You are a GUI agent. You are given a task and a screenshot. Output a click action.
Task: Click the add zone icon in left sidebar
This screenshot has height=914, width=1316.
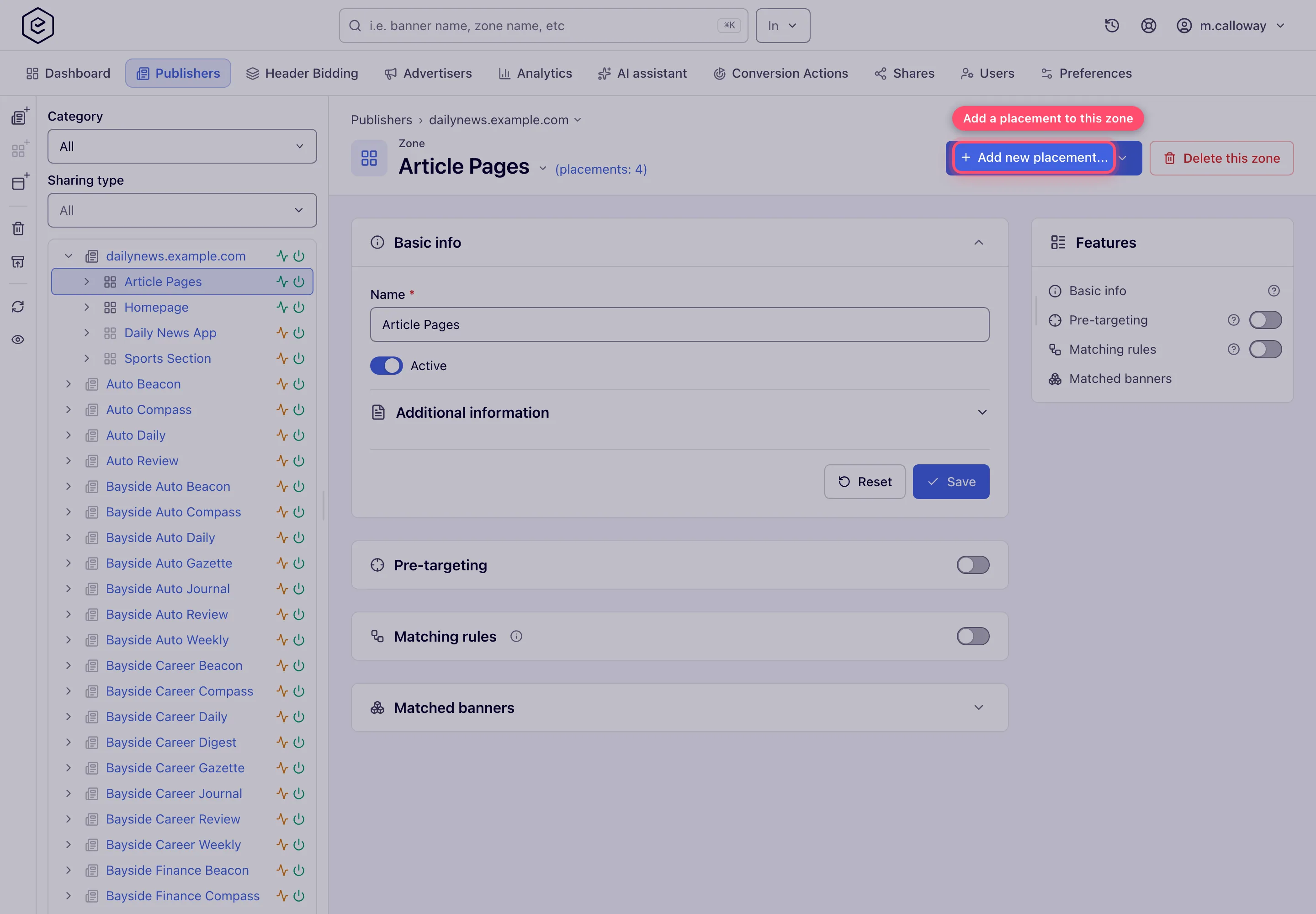click(x=20, y=149)
